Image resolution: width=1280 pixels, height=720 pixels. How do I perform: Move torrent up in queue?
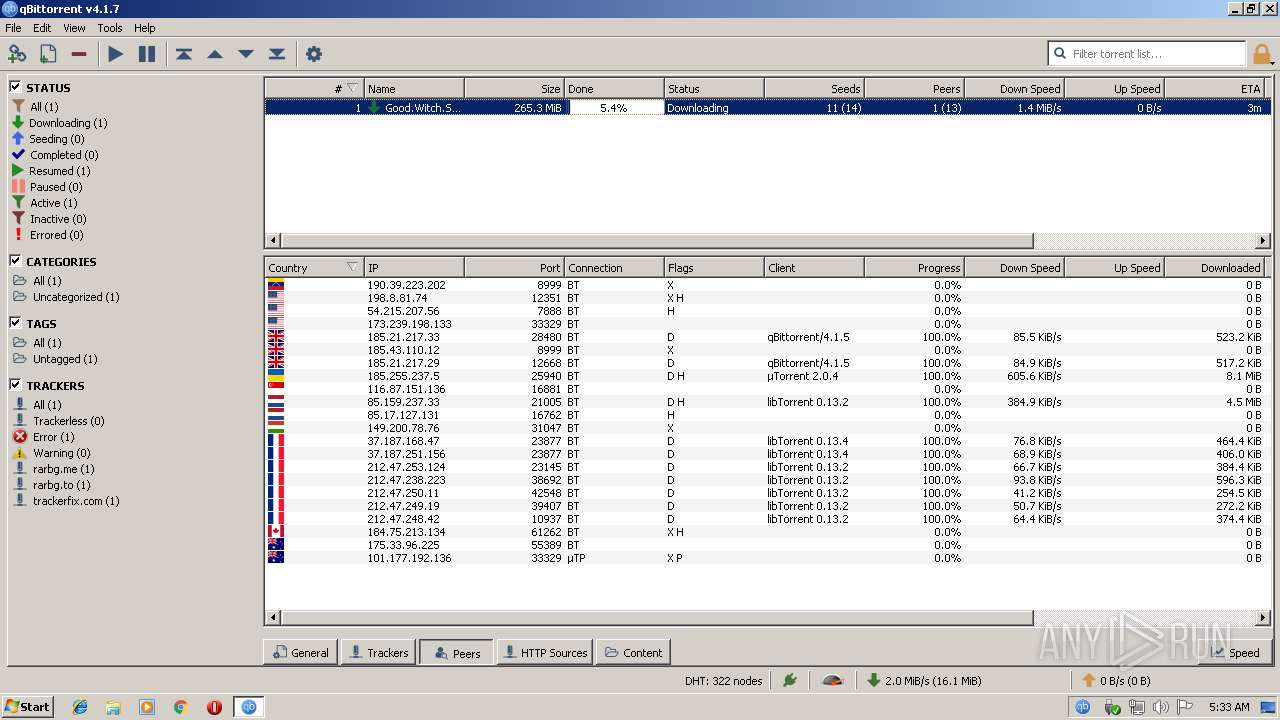[215, 54]
